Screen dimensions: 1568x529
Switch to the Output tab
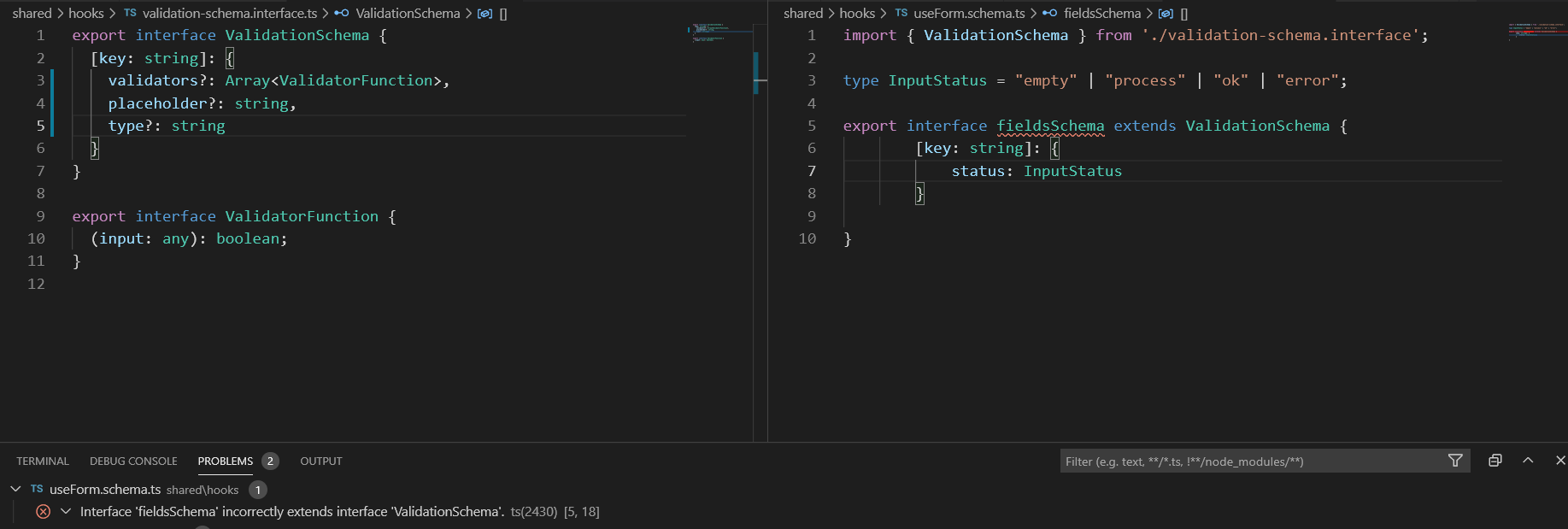pos(320,461)
